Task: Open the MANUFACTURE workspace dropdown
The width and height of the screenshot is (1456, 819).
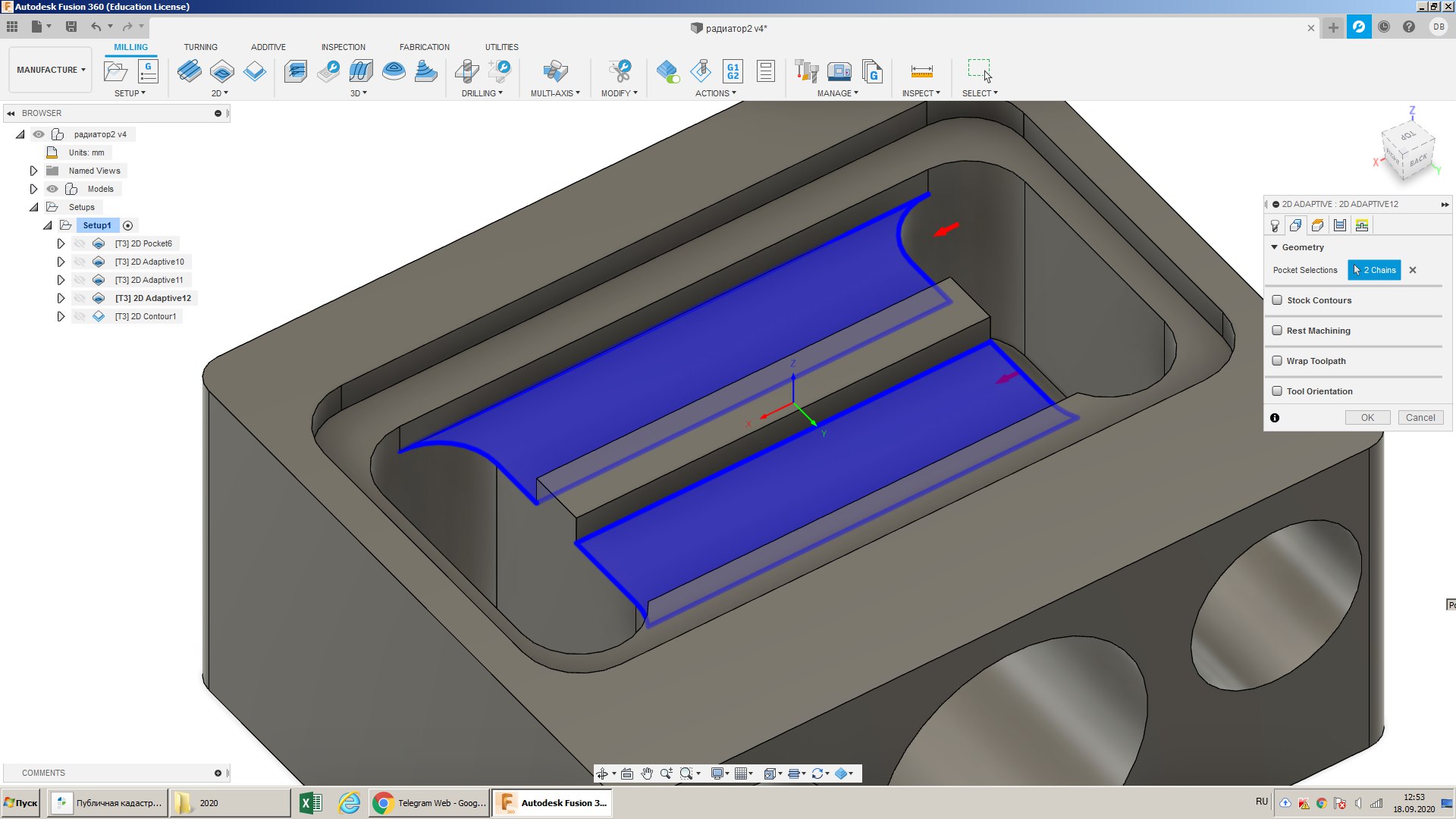Action: click(x=51, y=70)
